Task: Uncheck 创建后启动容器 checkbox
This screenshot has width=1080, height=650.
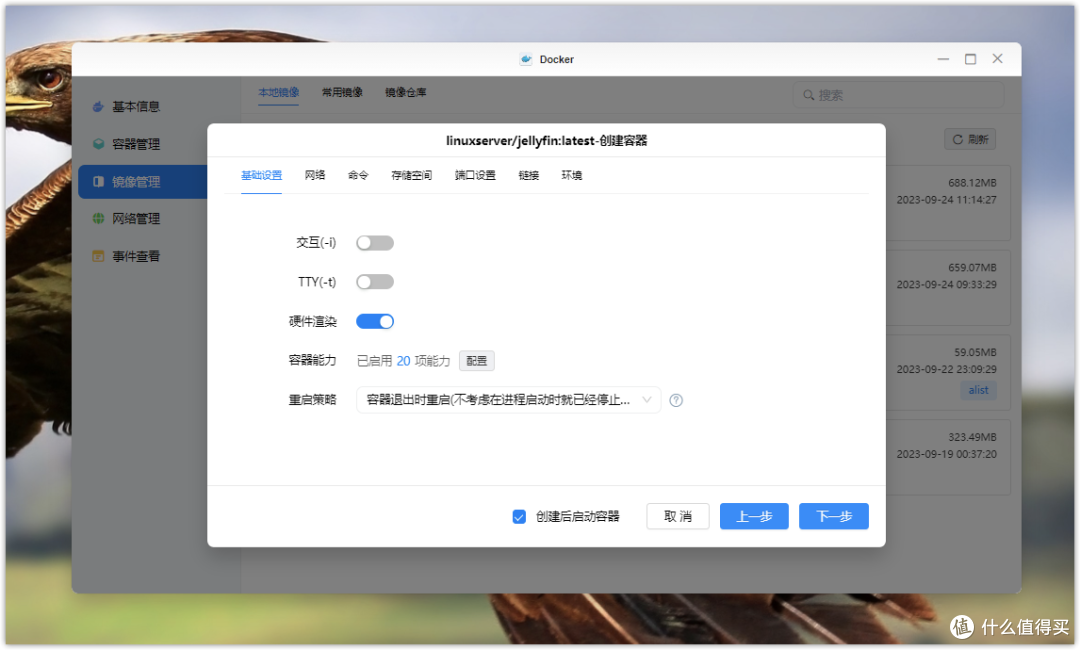Action: (x=519, y=516)
